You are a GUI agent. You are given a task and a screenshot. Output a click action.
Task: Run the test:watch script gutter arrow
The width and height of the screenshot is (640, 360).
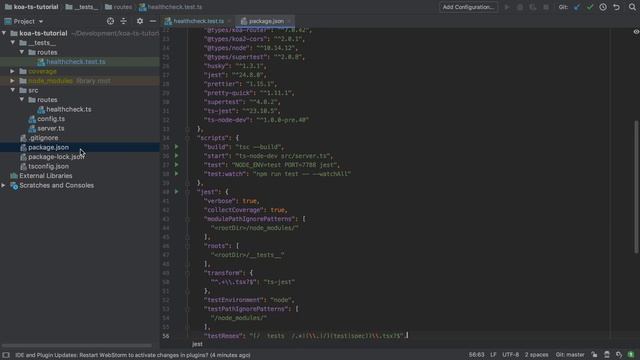(176, 173)
